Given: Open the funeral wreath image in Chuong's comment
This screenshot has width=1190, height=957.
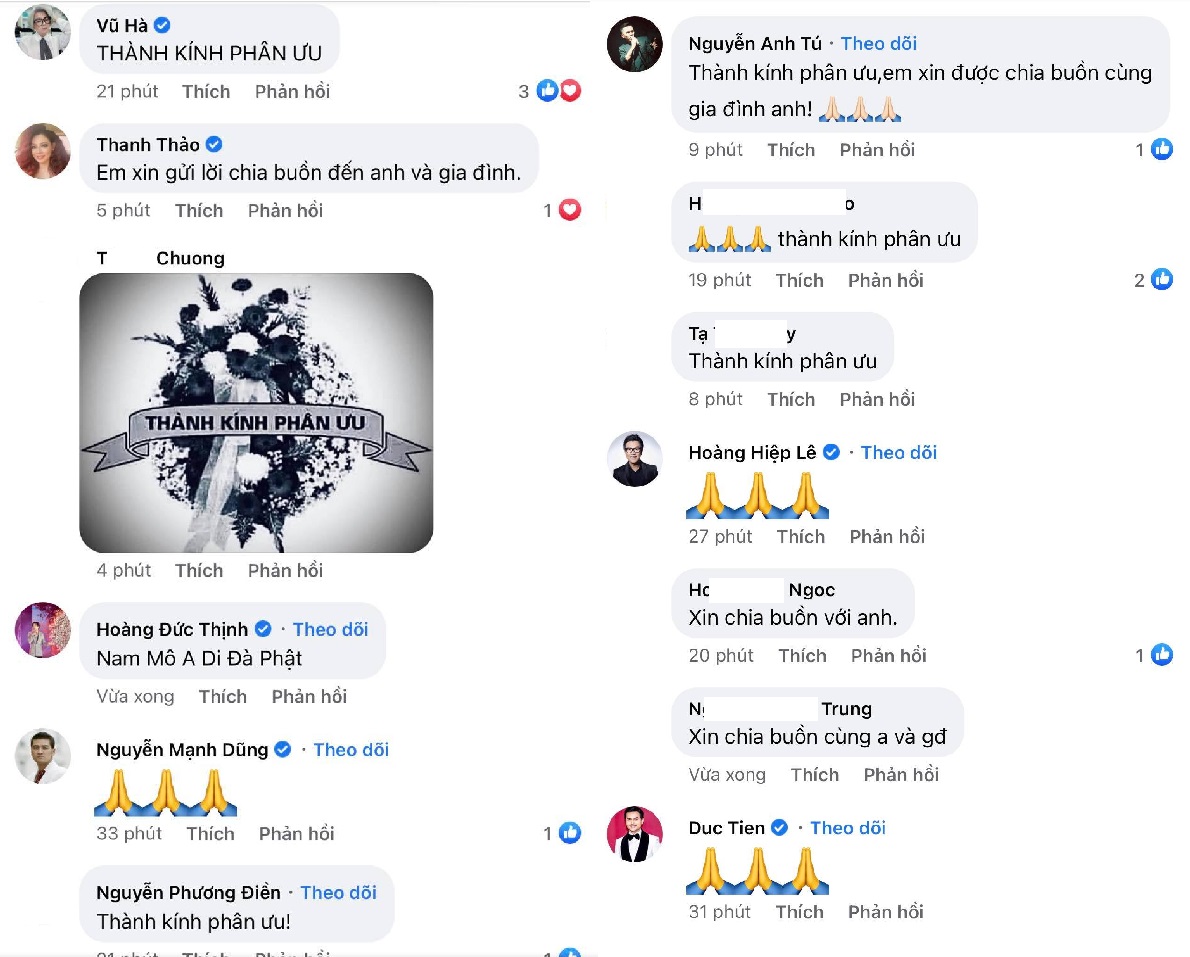Looking at the screenshot, I should (257, 413).
